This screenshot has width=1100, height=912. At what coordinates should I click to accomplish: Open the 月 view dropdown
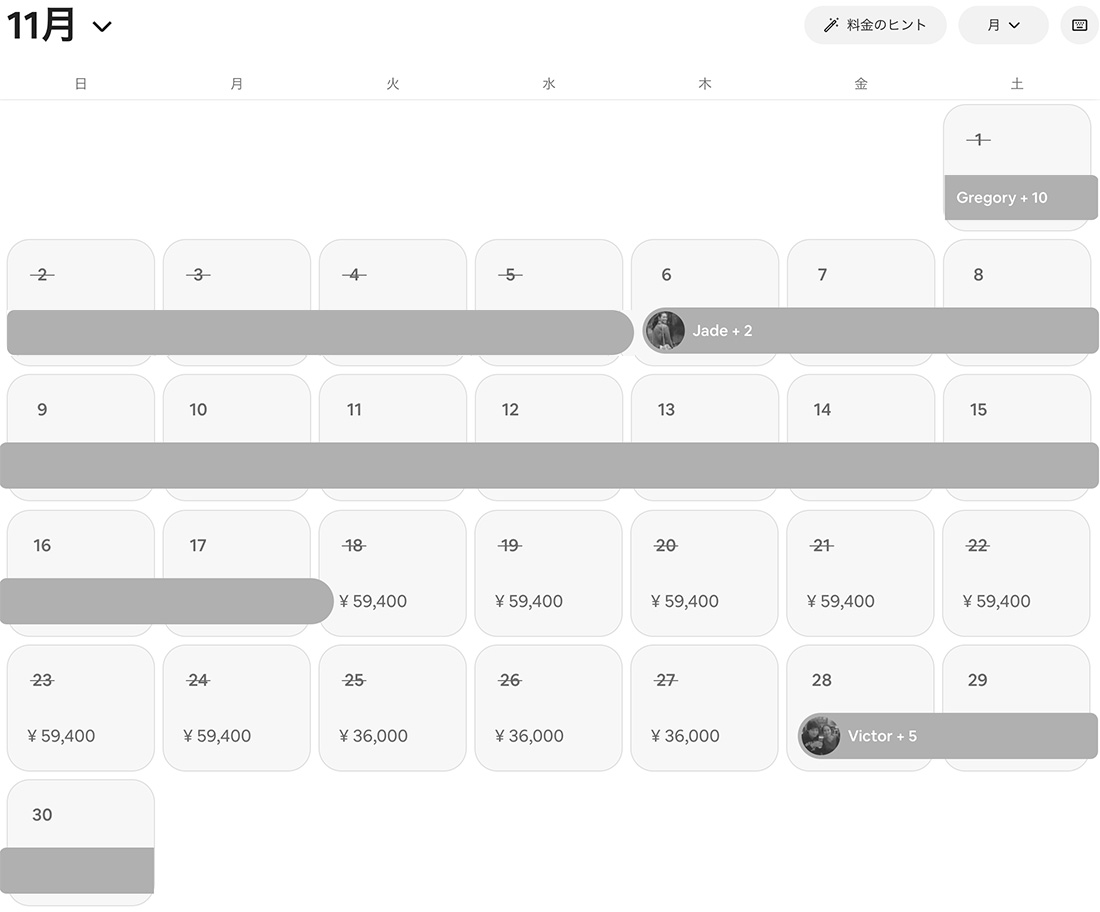1003,25
